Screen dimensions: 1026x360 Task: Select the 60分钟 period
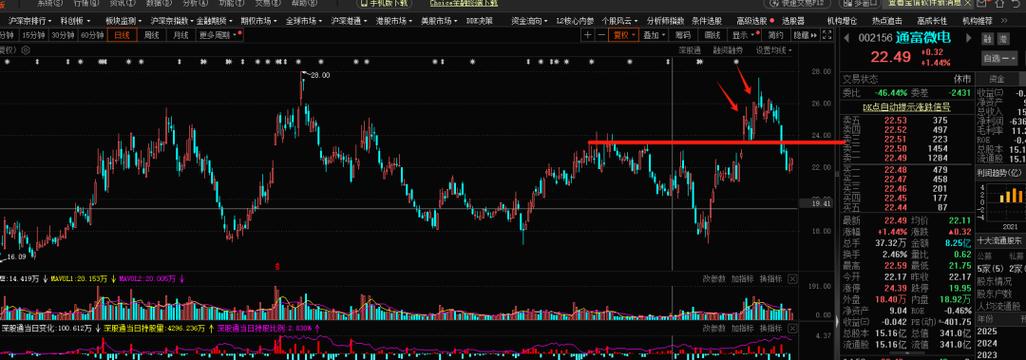(92, 35)
